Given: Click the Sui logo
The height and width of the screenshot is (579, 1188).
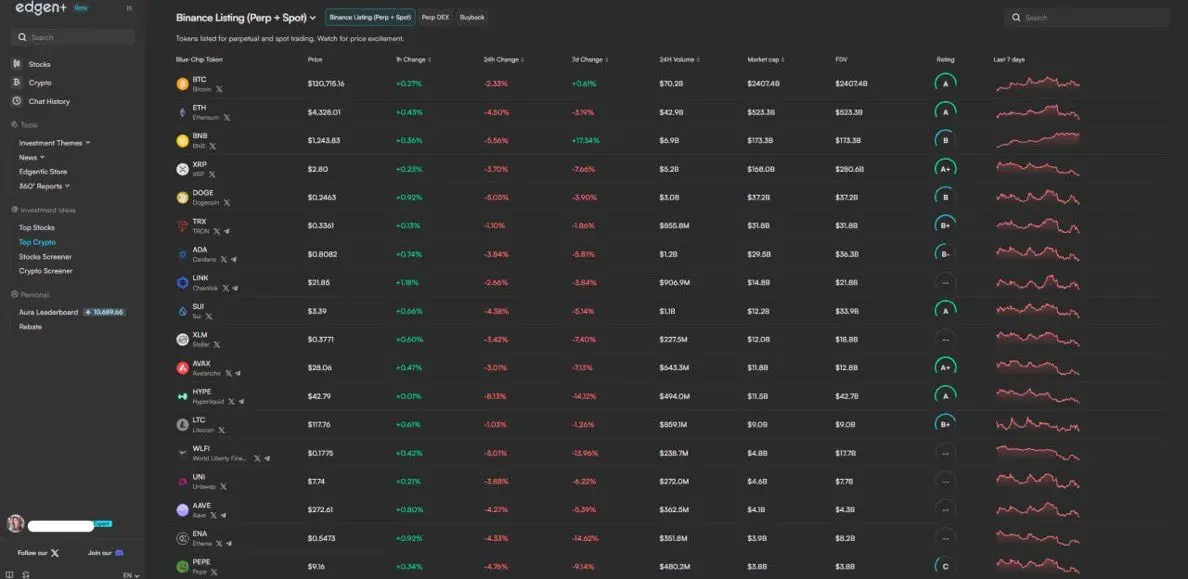Looking at the screenshot, I should point(182,311).
